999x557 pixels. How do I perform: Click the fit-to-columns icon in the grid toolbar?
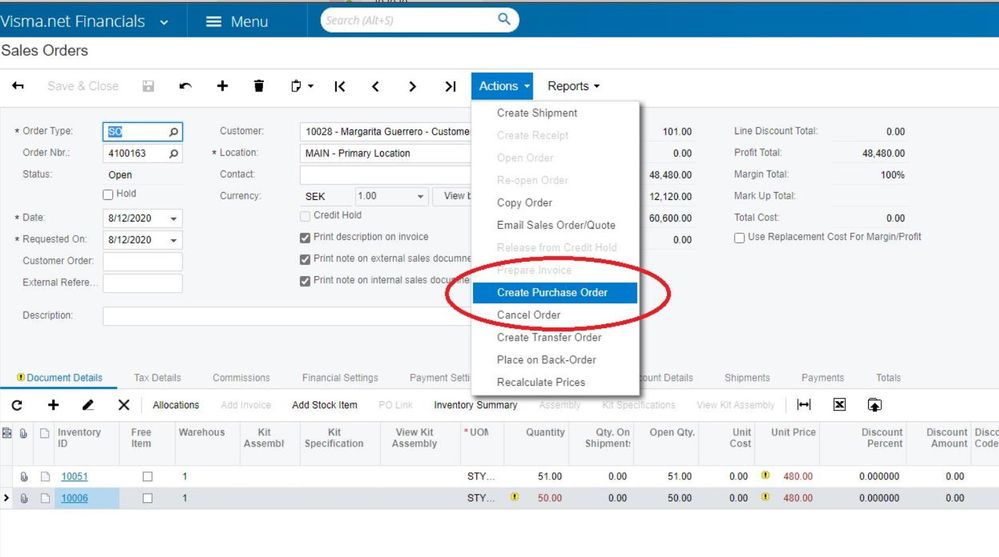[x=804, y=405]
